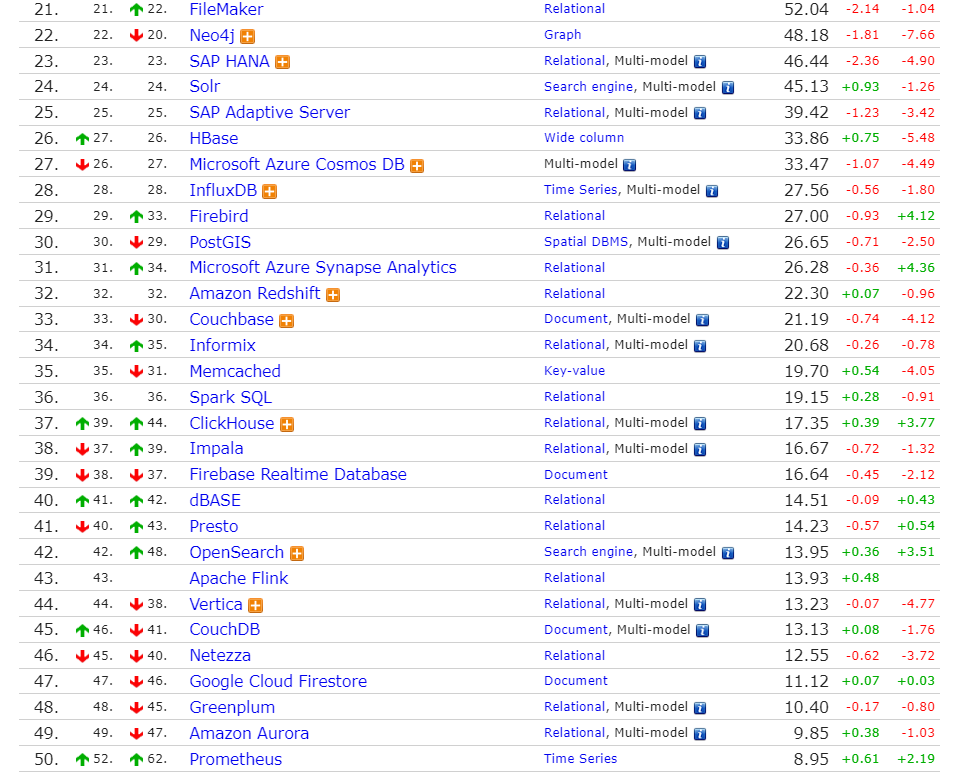Open the Spark SQL link
This screenshot has width=960, height=772.
tap(230, 397)
